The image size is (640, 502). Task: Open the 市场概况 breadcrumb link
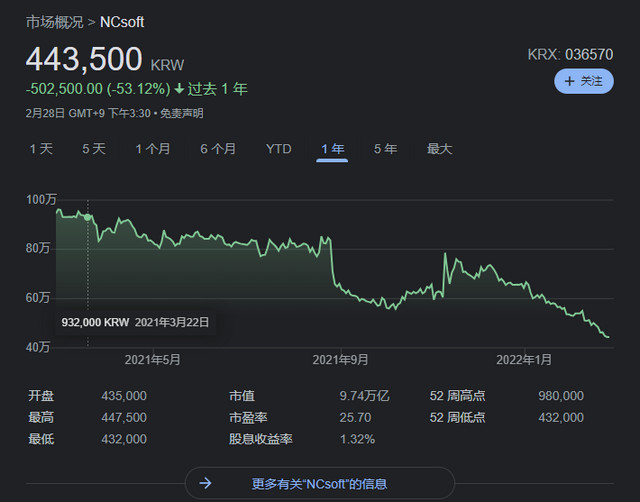point(55,22)
